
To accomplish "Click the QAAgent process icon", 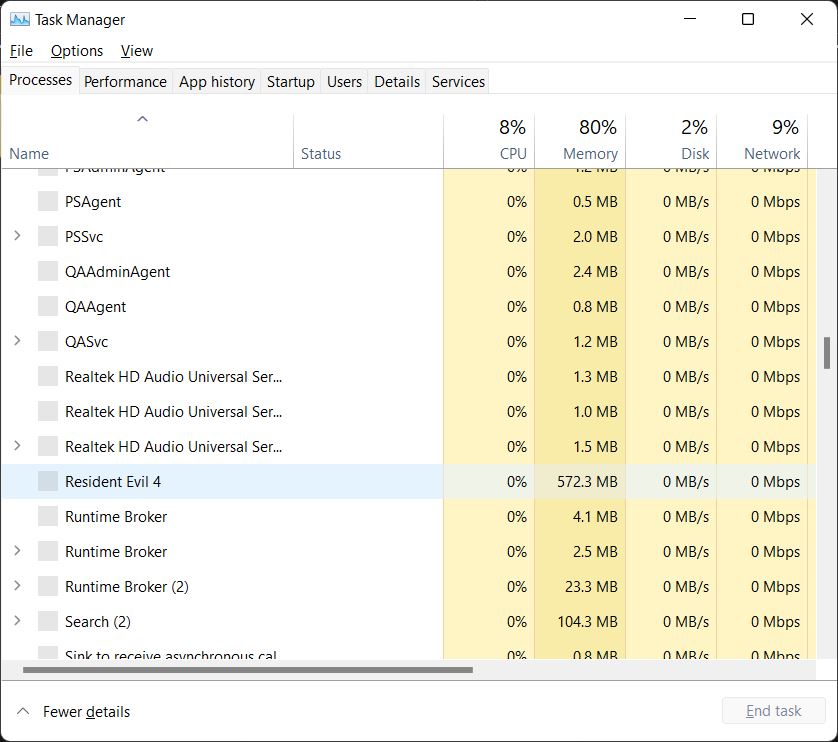I will 48,307.
